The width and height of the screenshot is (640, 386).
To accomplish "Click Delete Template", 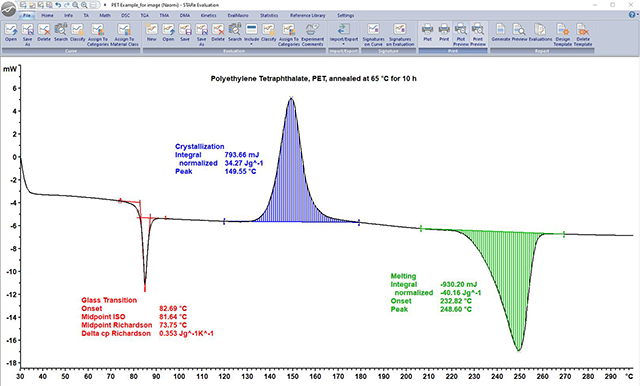I will pyautogui.click(x=583, y=34).
